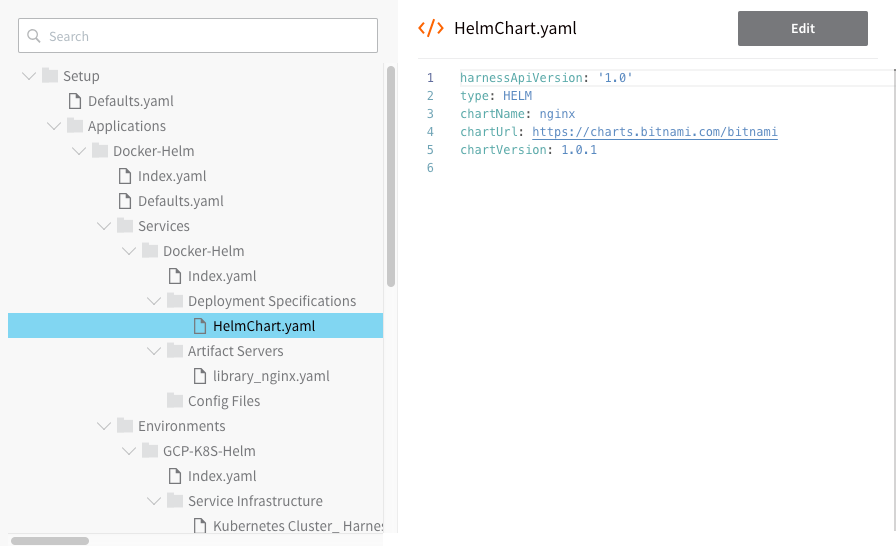Viewport: 896px width, 546px height.
Task: Click the Environments folder icon
Action: coord(125,425)
